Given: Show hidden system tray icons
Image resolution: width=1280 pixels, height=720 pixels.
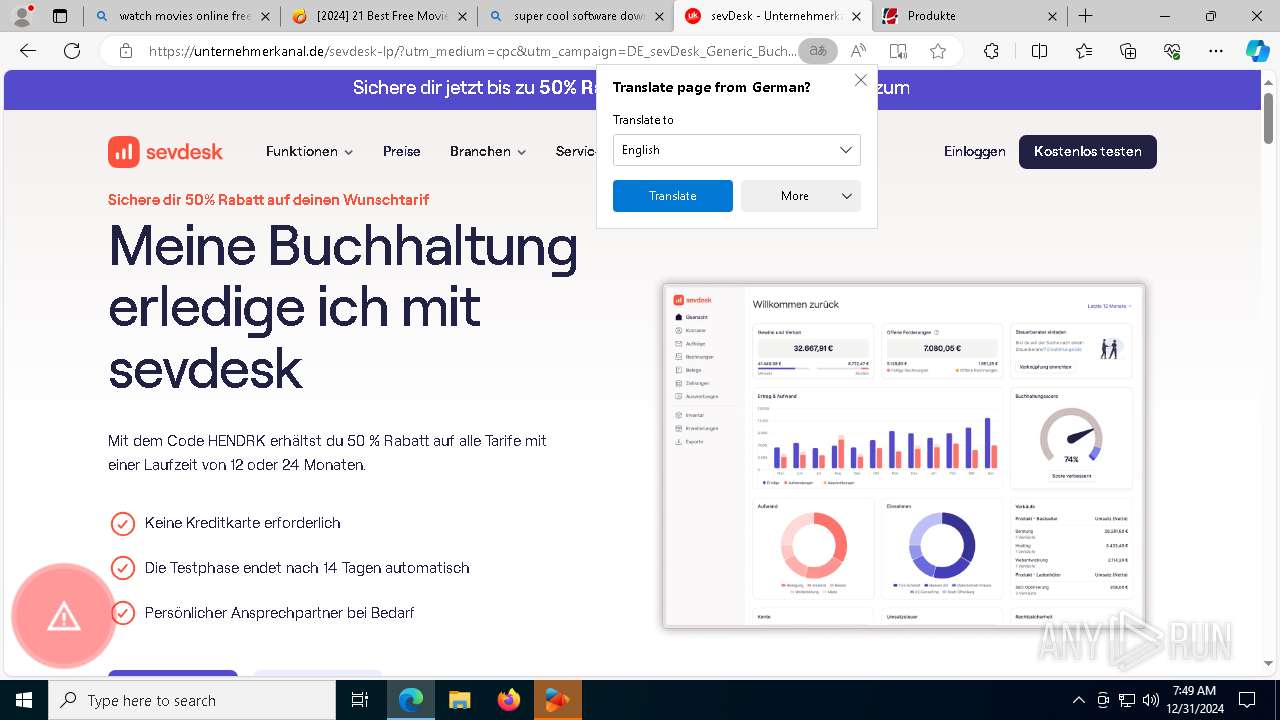Looking at the screenshot, I should 1078,700.
